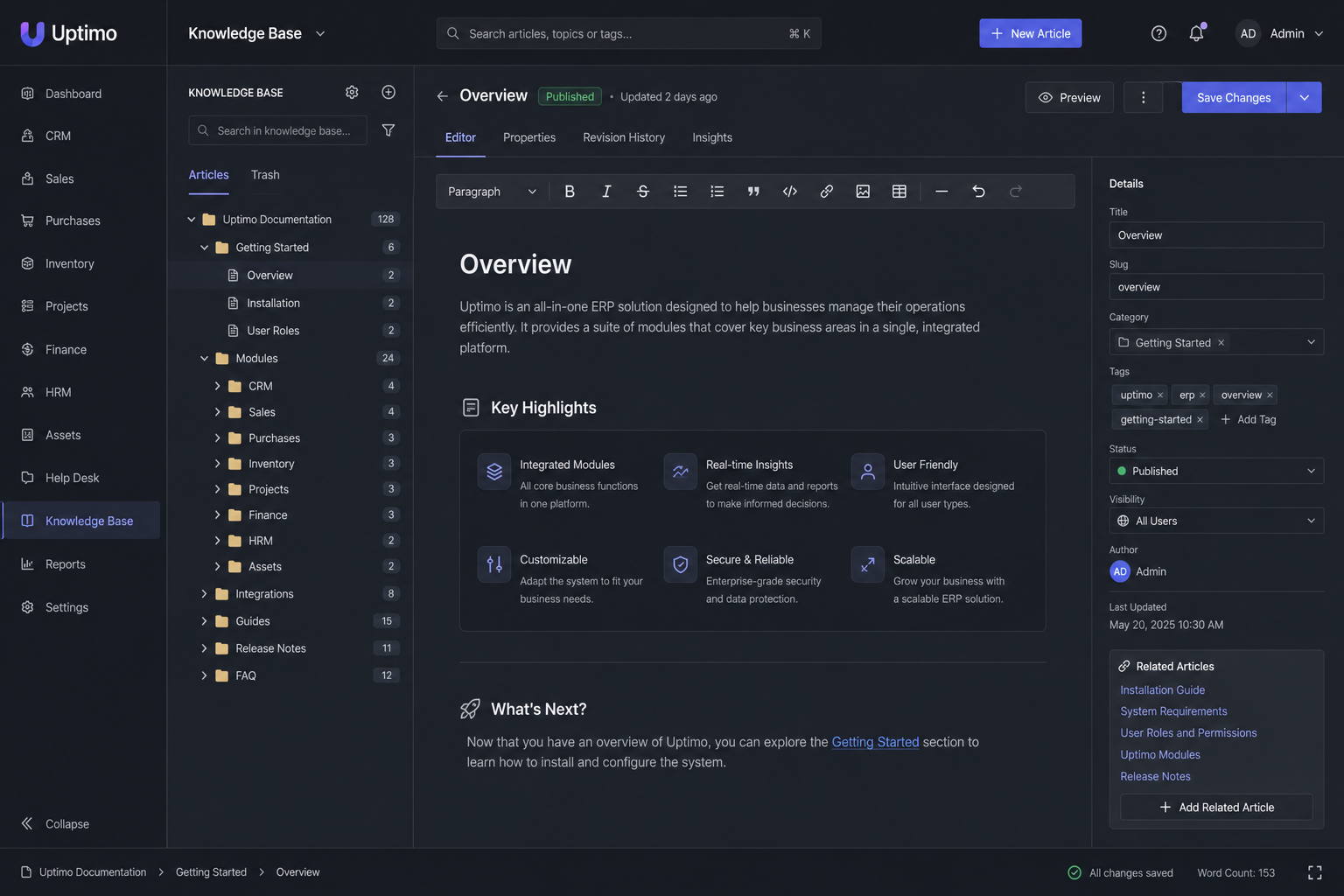The height and width of the screenshot is (896, 1344).
Task: Focus the Search articles, topics or tags field
Action: coord(628,33)
